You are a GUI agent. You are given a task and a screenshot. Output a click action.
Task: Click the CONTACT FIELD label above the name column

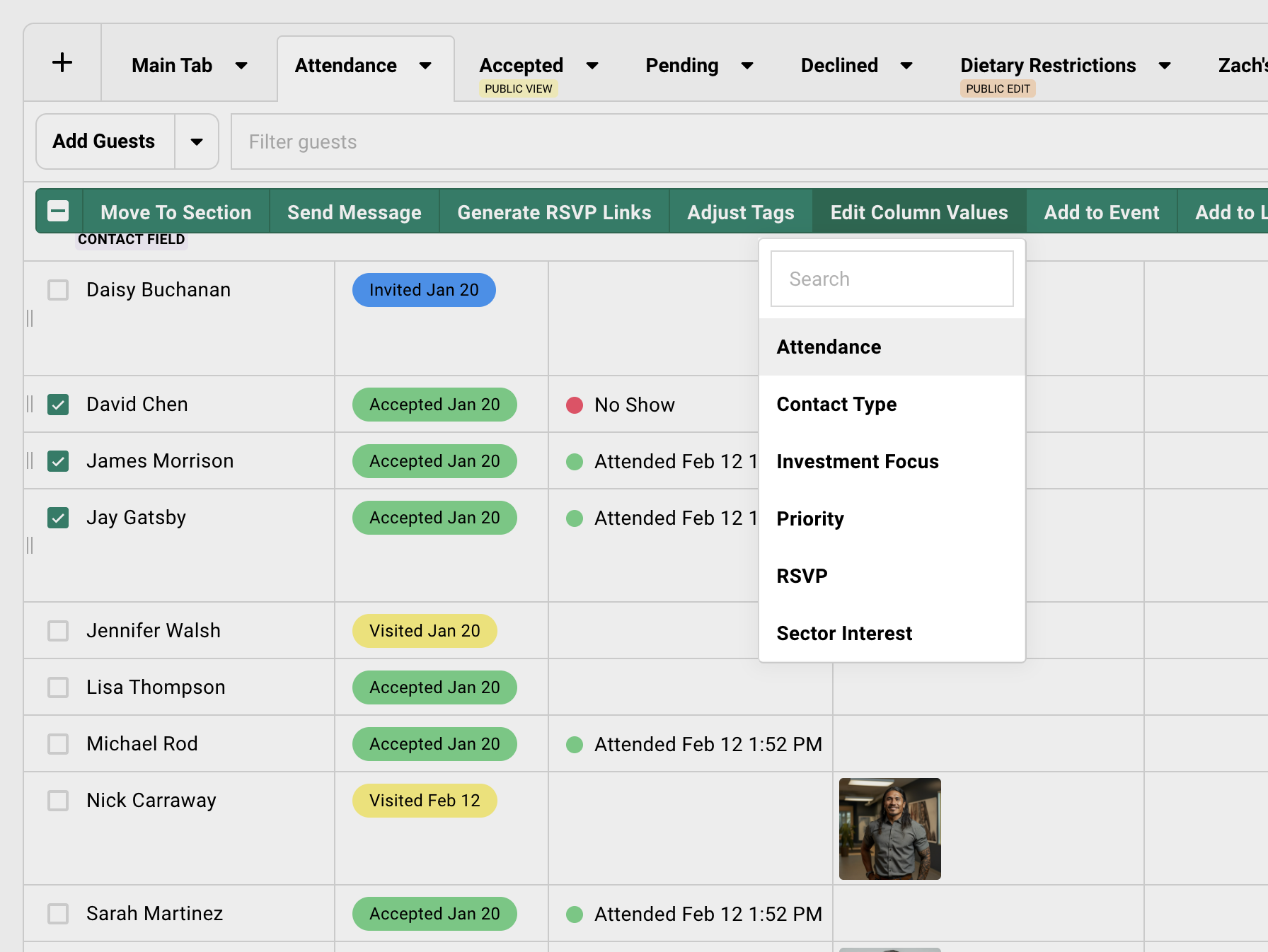132,239
